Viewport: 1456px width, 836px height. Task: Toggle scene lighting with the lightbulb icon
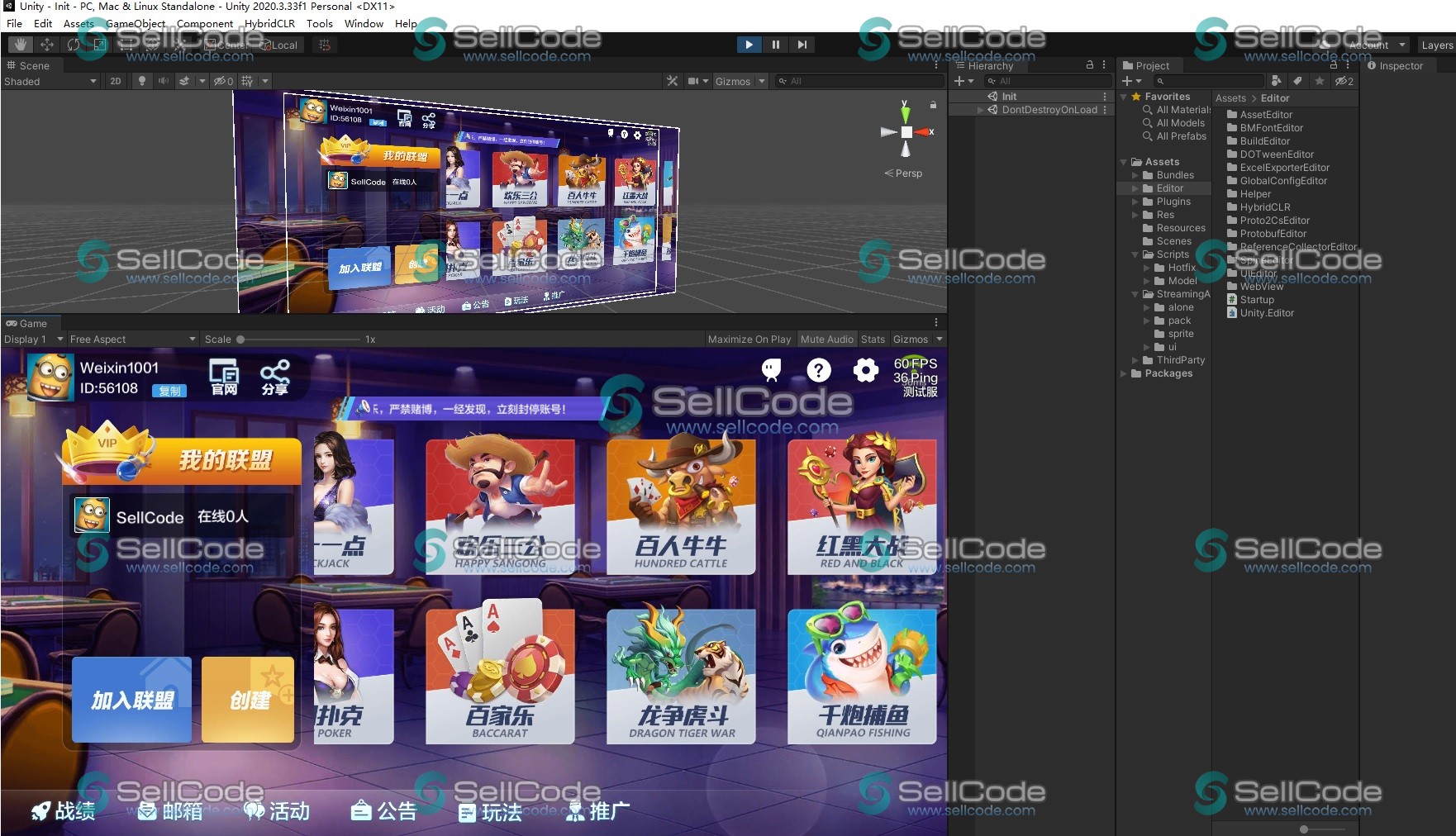pyautogui.click(x=142, y=81)
